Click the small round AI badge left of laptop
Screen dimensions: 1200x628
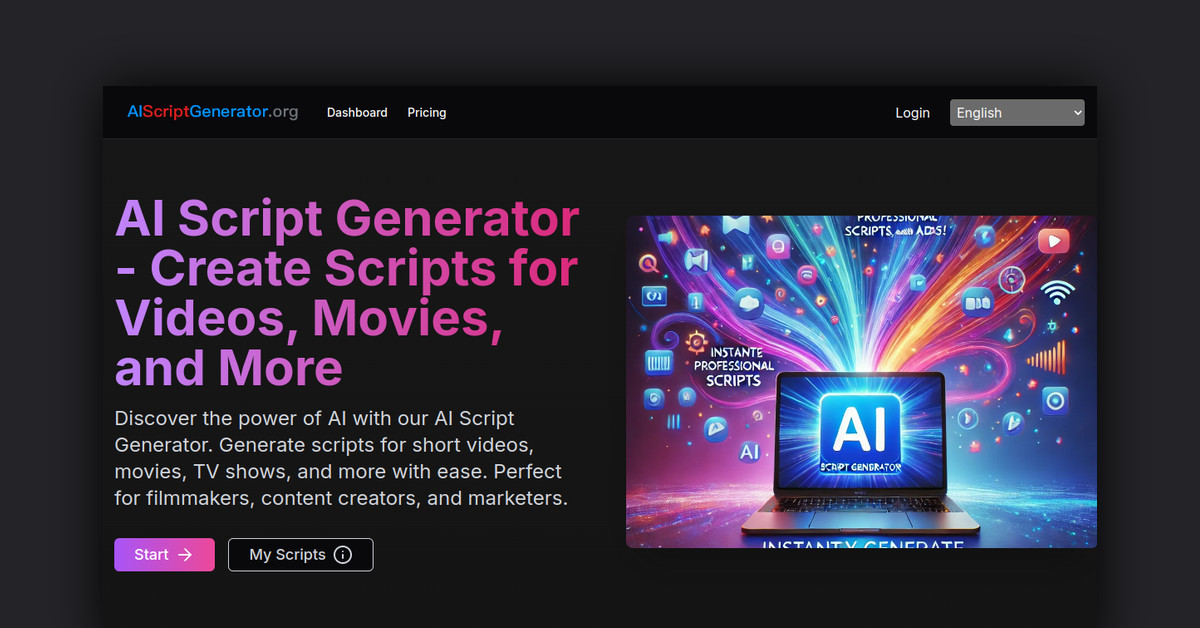tap(749, 452)
